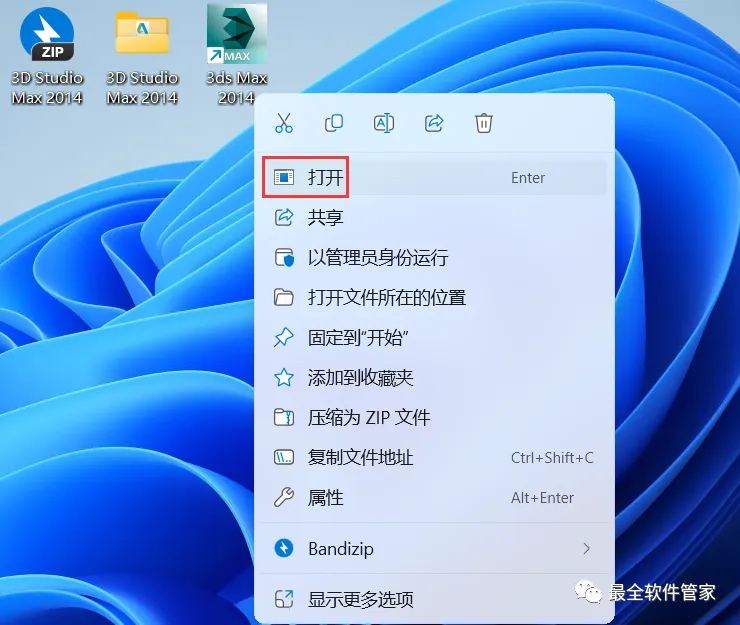The image size is (740, 625).
Task: Click 显示更多选项 entry
Action: [x=434, y=600]
